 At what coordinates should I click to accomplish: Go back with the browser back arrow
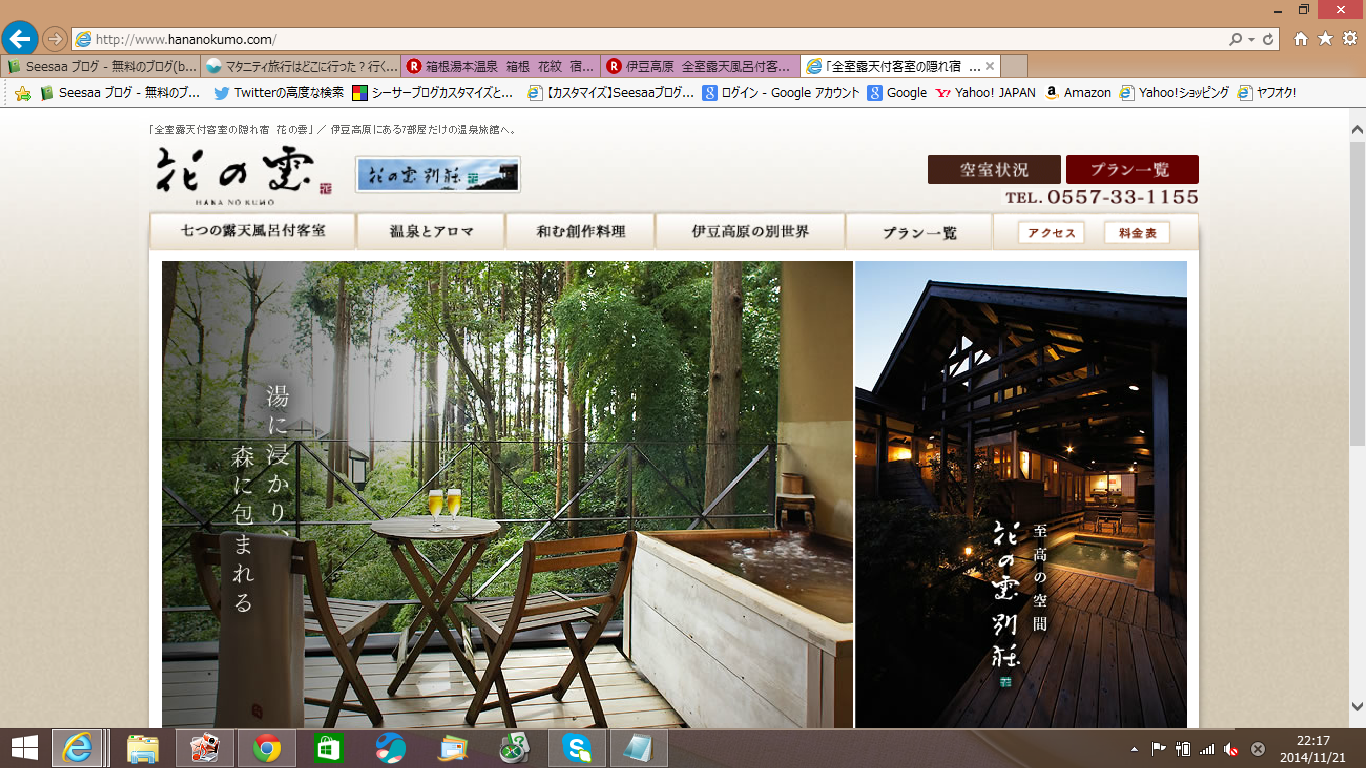[20, 39]
